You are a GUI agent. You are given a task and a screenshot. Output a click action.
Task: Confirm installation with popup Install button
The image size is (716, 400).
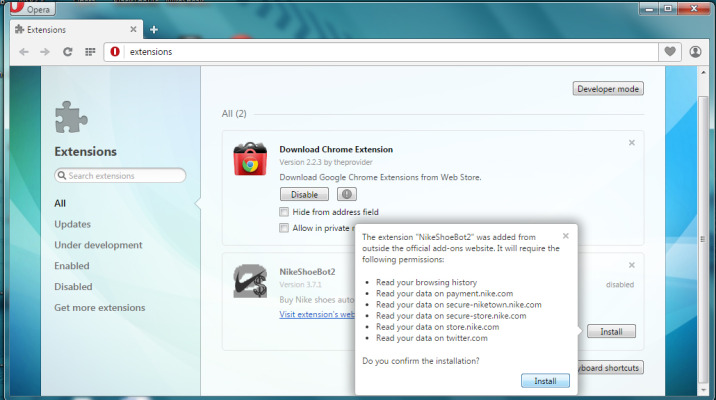click(545, 380)
